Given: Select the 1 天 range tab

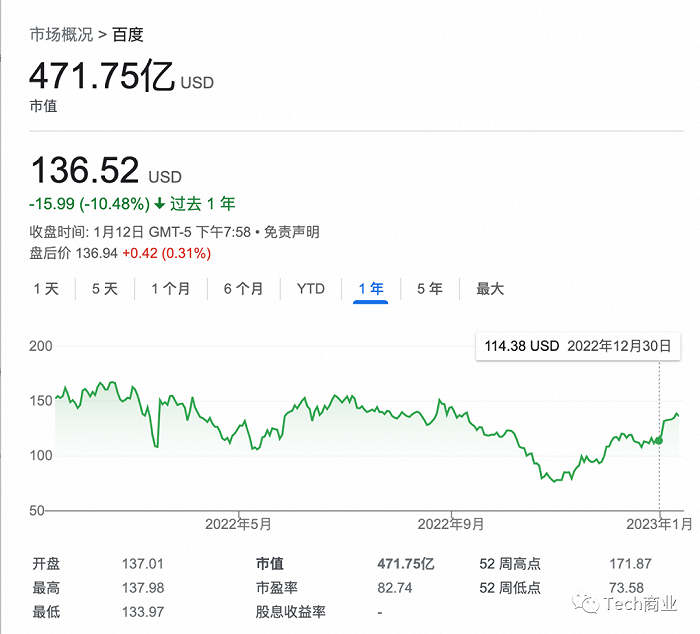Looking at the screenshot, I should pyautogui.click(x=46, y=289).
